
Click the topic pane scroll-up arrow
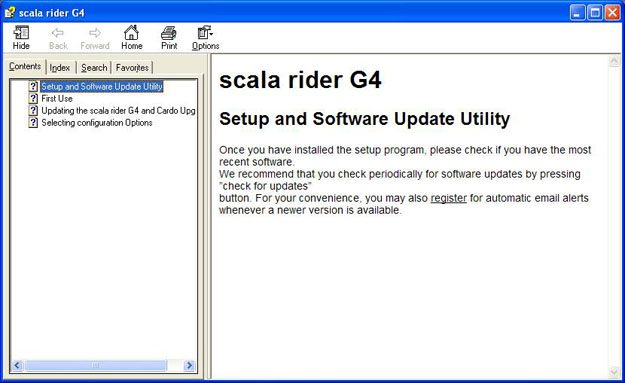click(x=614, y=61)
